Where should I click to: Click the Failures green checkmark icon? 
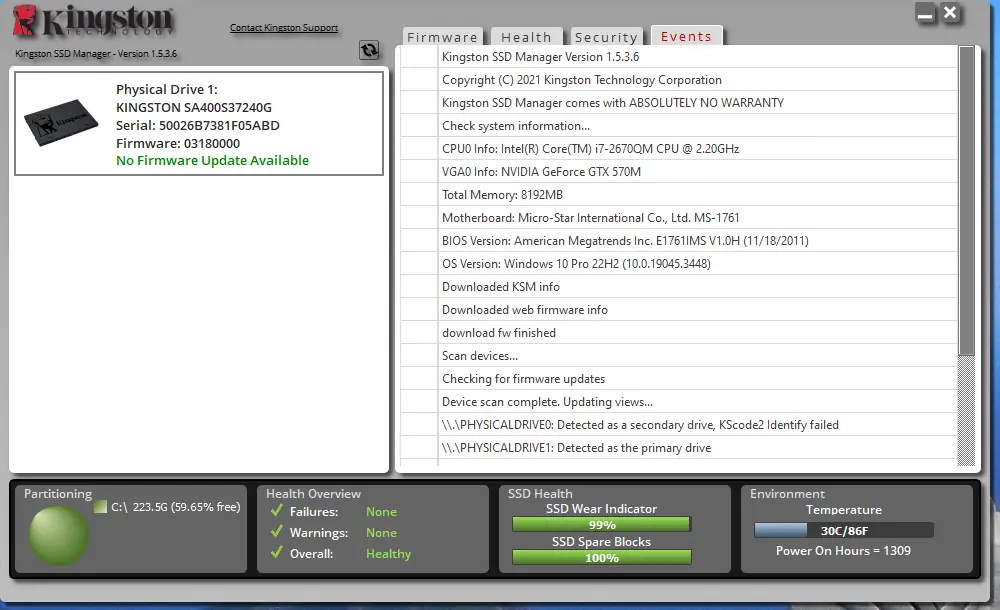click(277, 510)
